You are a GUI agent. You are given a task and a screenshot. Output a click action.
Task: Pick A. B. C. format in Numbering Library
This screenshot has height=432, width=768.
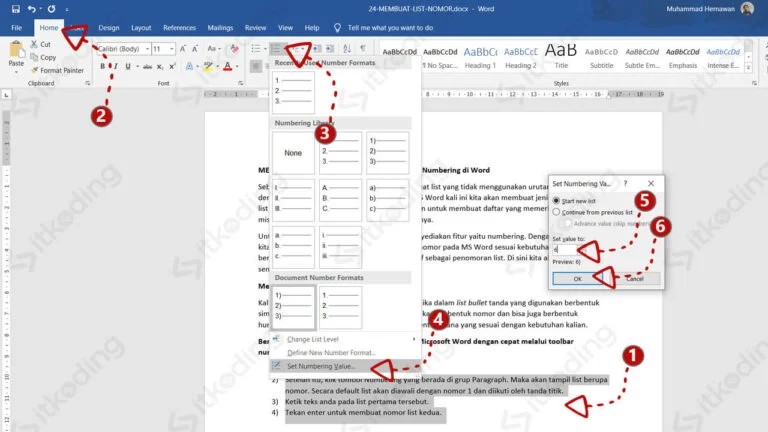pos(340,200)
